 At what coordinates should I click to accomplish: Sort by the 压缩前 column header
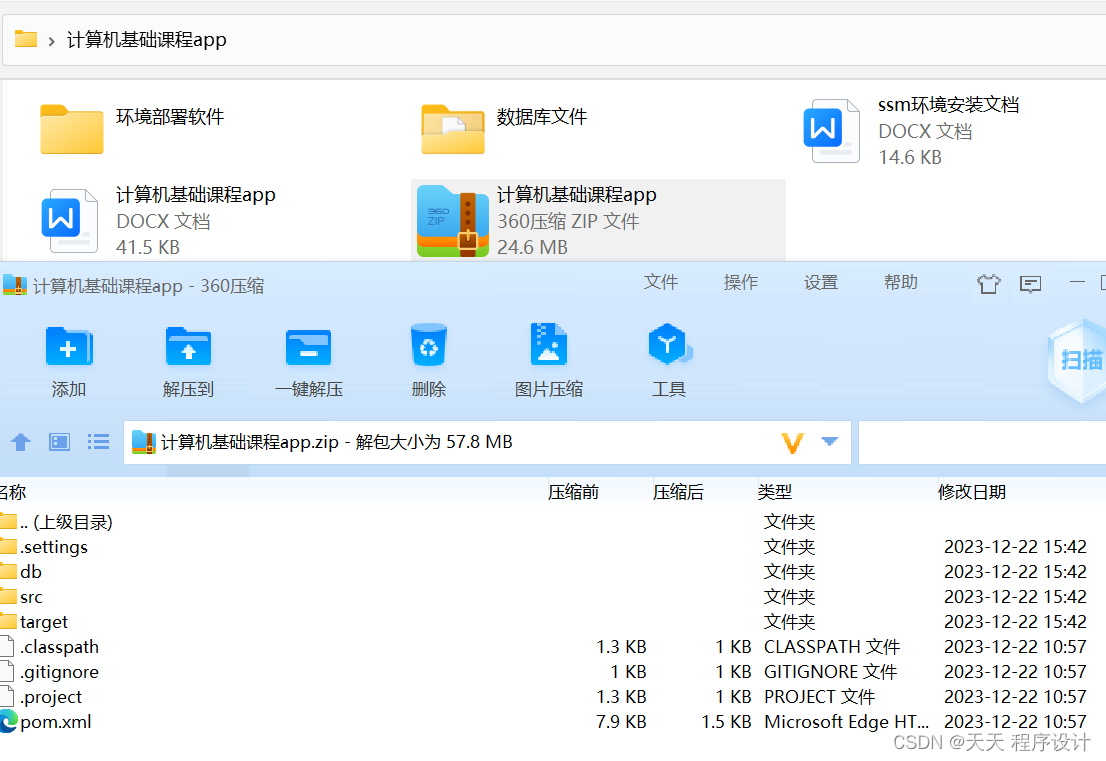point(573,492)
